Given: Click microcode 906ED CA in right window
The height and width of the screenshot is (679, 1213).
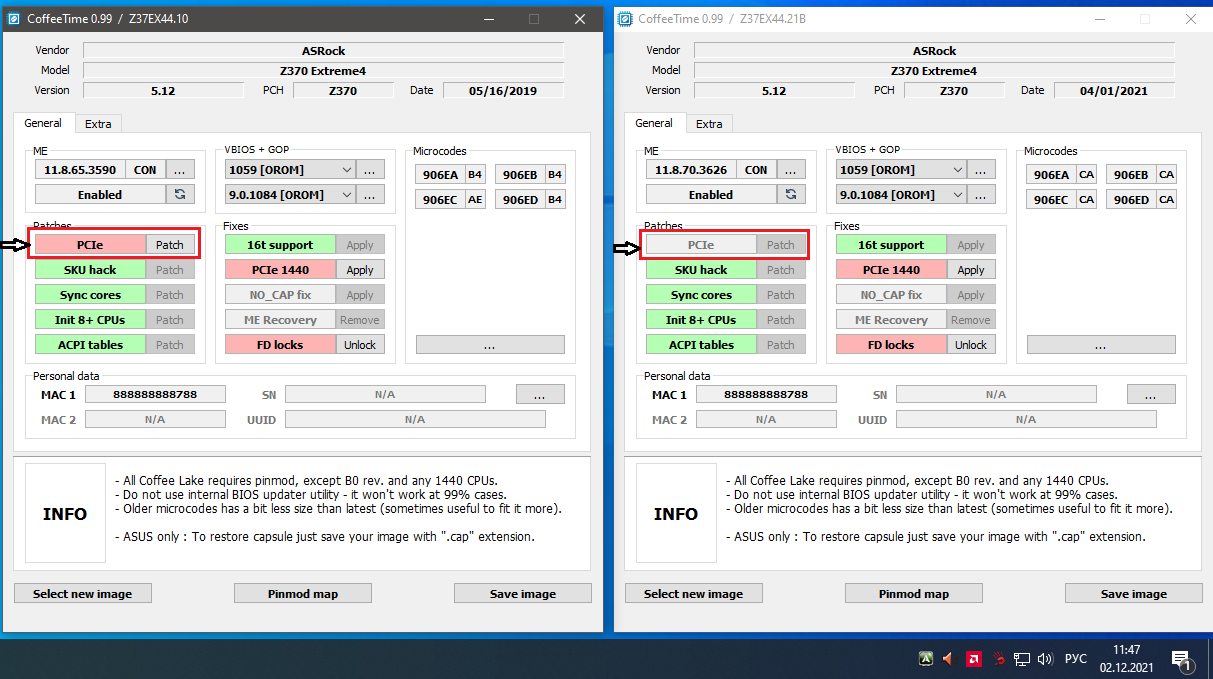Looking at the screenshot, I should (1141, 200).
